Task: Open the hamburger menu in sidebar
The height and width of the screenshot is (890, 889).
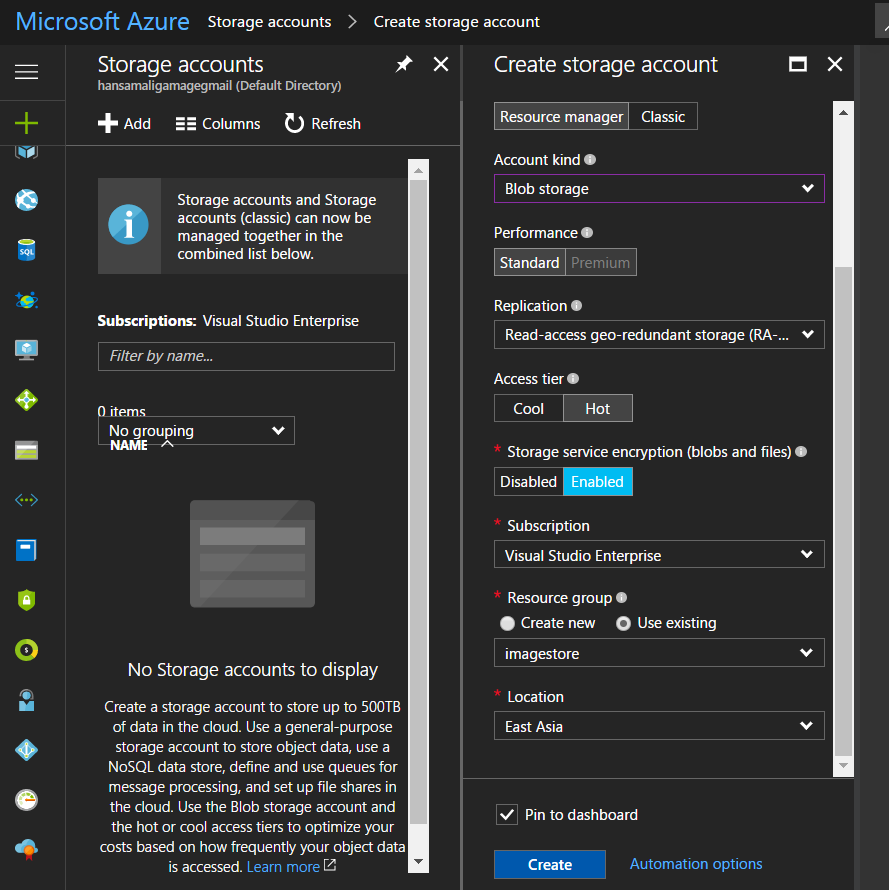Action: pyautogui.click(x=27, y=72)
